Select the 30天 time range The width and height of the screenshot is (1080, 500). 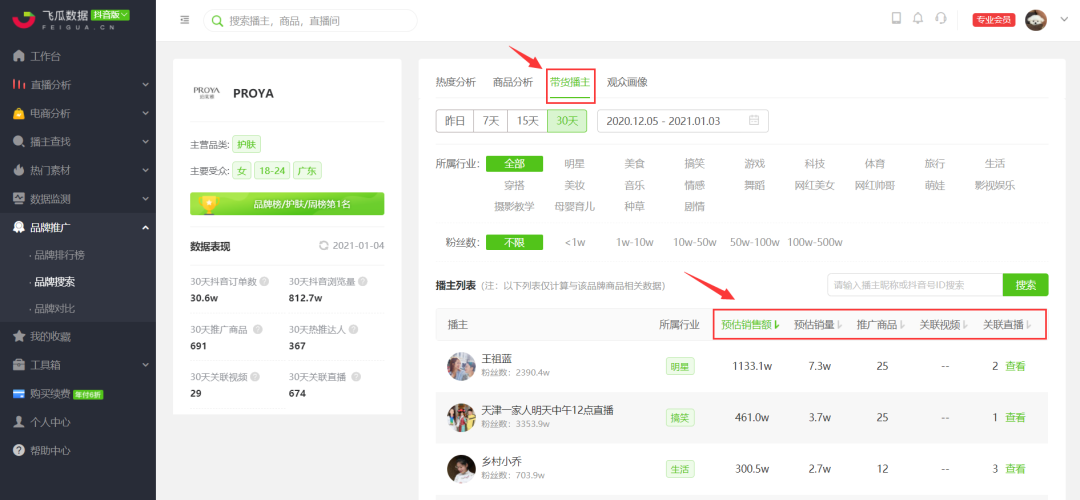(x=567, y=121)
